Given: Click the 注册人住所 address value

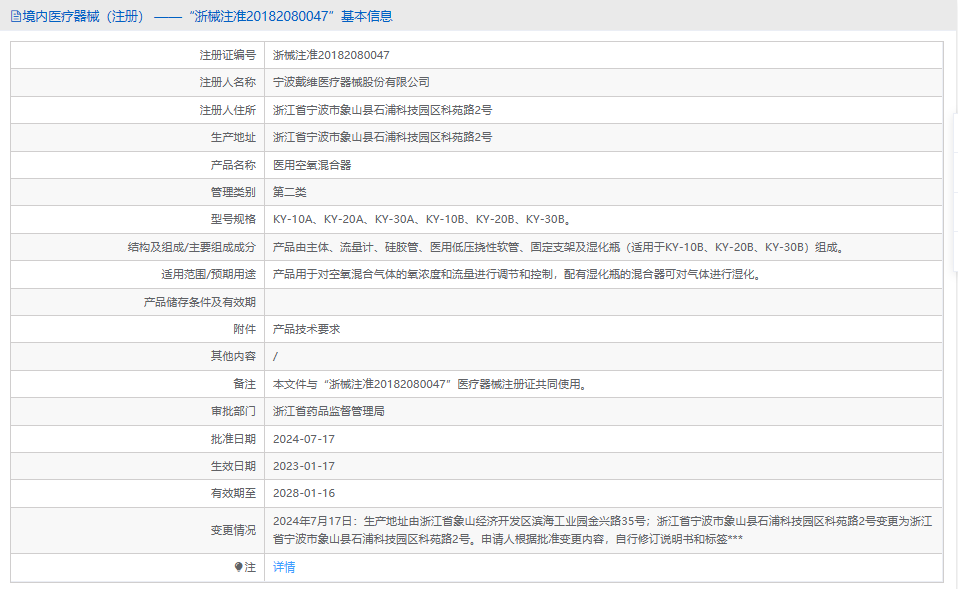Looking at the screenshot, I should (x=382, y=110).
